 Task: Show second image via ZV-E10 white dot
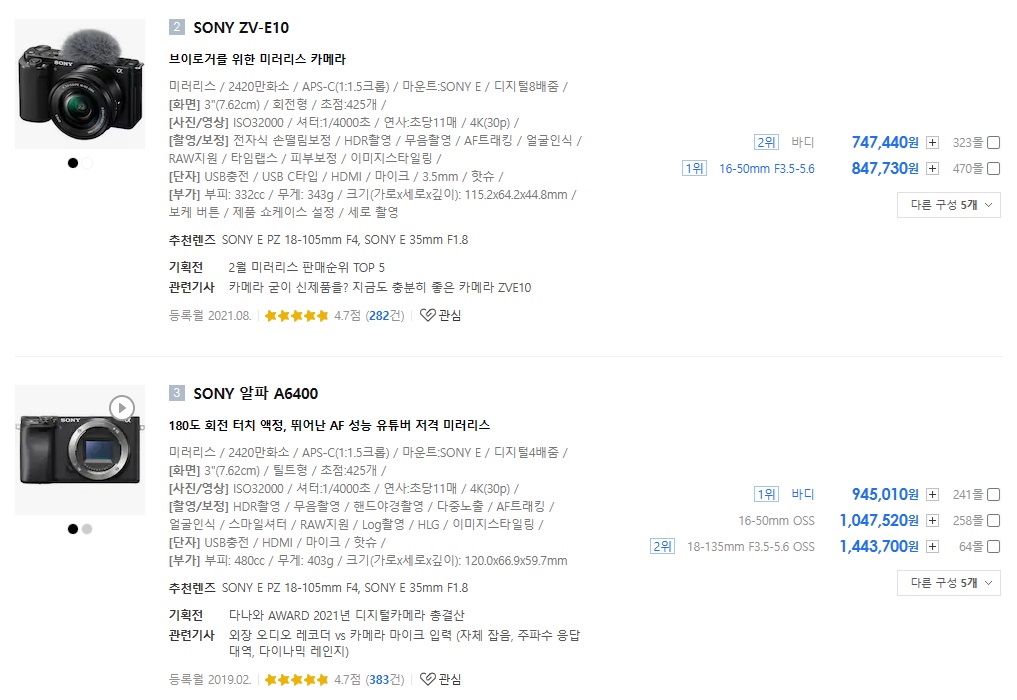[87, 163]
